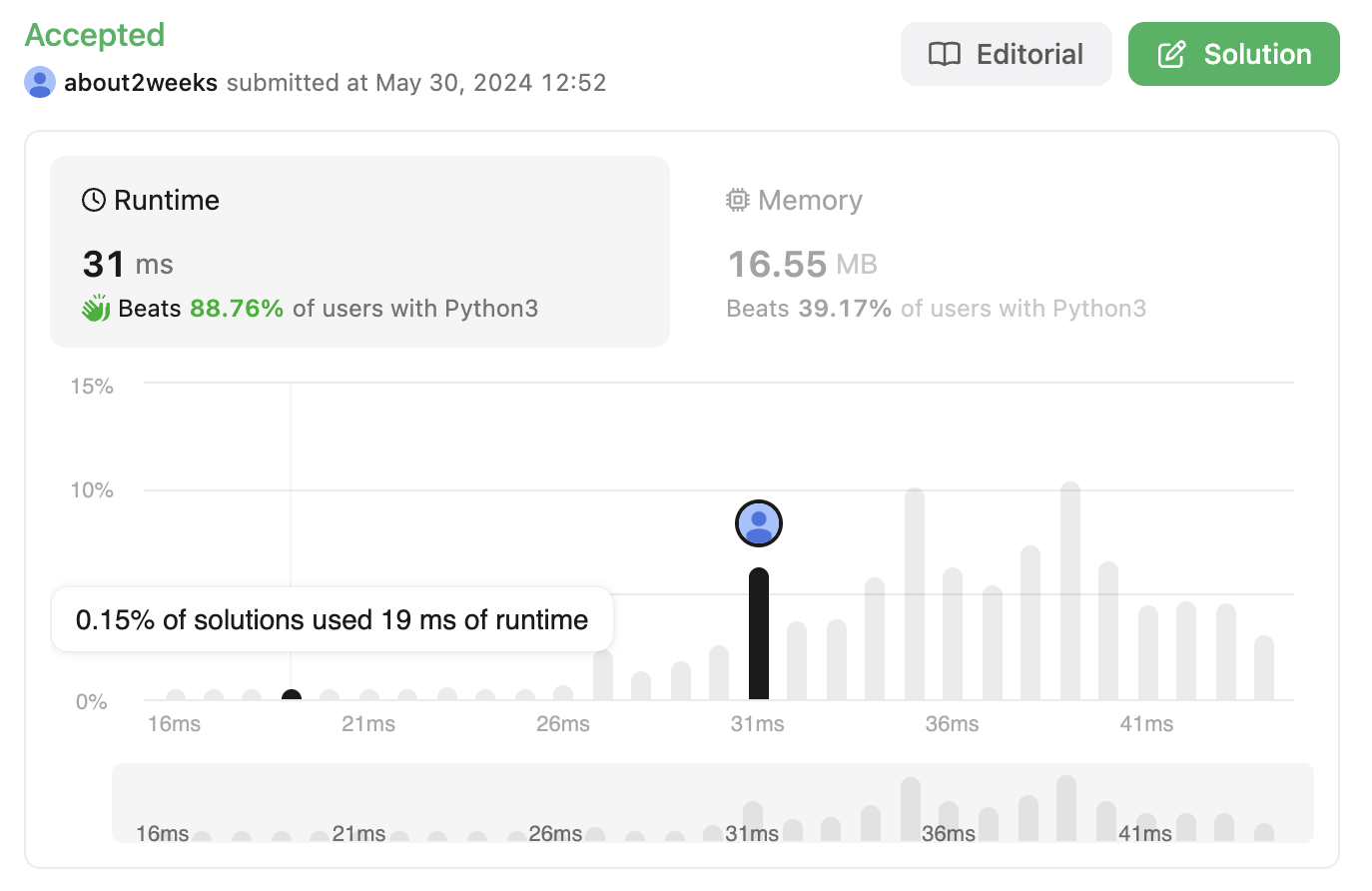Click the Memory chip icon
The image size is (1372, 891).
click(x=737, y=200)
